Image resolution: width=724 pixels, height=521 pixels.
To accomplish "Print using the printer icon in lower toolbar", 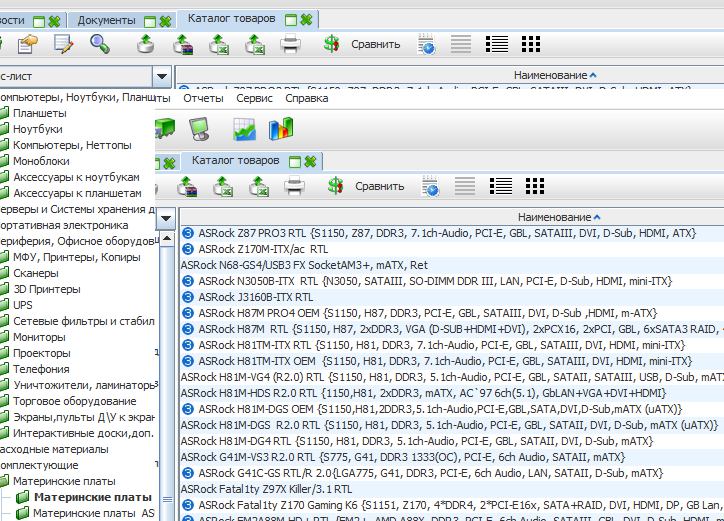I will tap(294, 187).
